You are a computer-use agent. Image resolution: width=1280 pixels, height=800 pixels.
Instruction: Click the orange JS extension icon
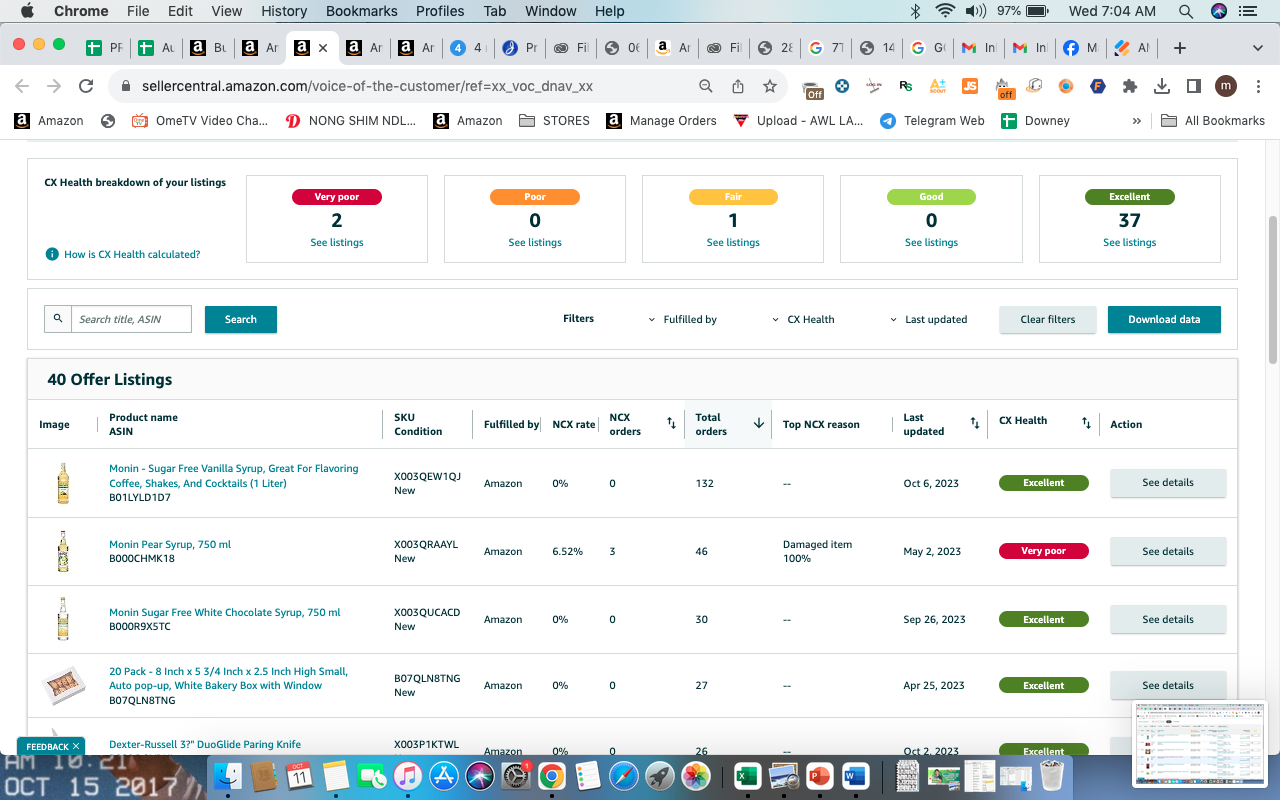(969, 86)
